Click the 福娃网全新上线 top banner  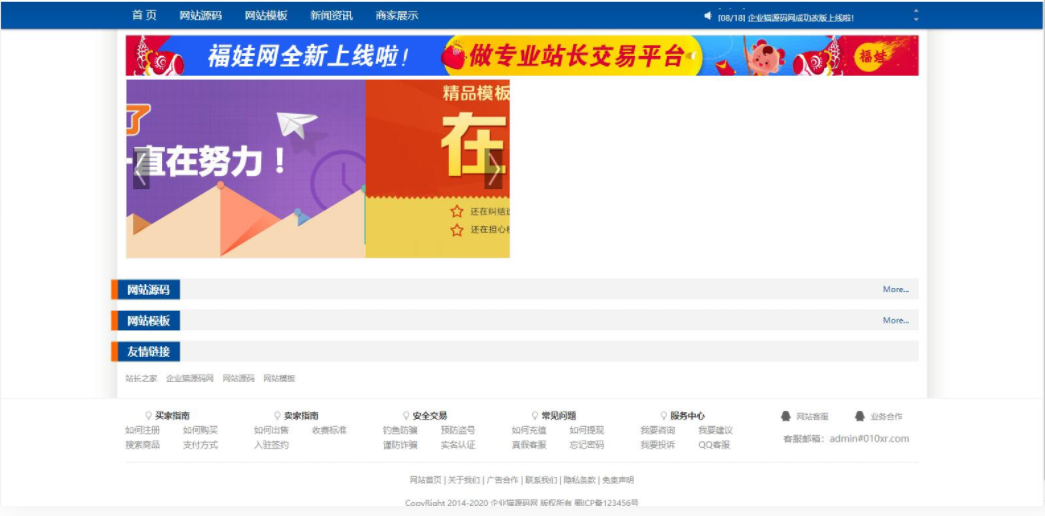tap(521, 56)
